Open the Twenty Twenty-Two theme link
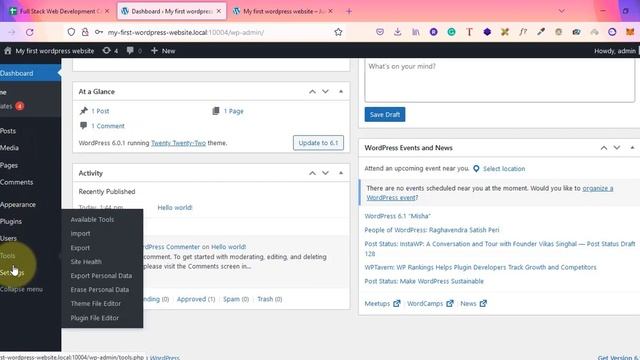 (x=178, y=143)
